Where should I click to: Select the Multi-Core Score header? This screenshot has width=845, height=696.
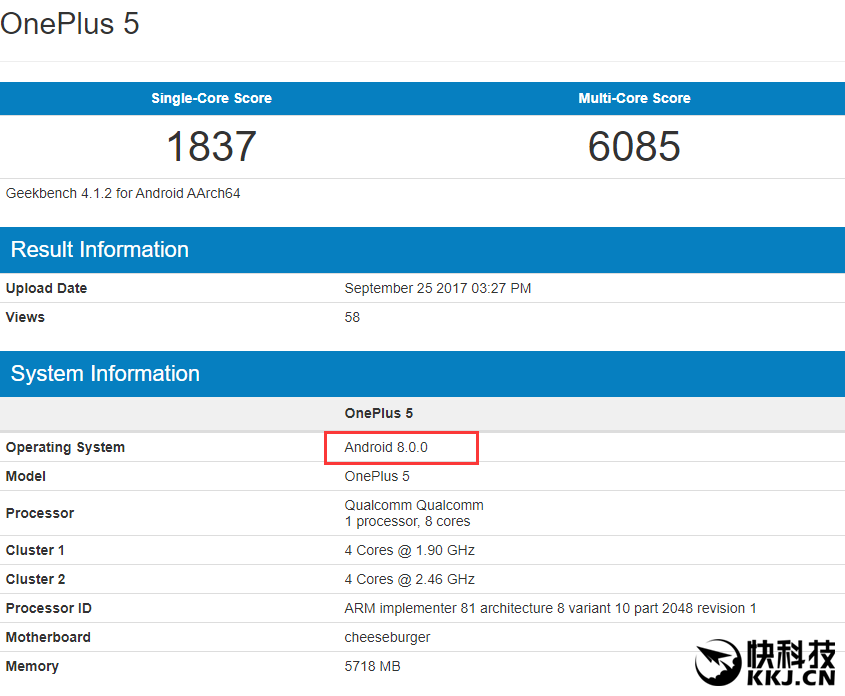(x=634, y=98)
